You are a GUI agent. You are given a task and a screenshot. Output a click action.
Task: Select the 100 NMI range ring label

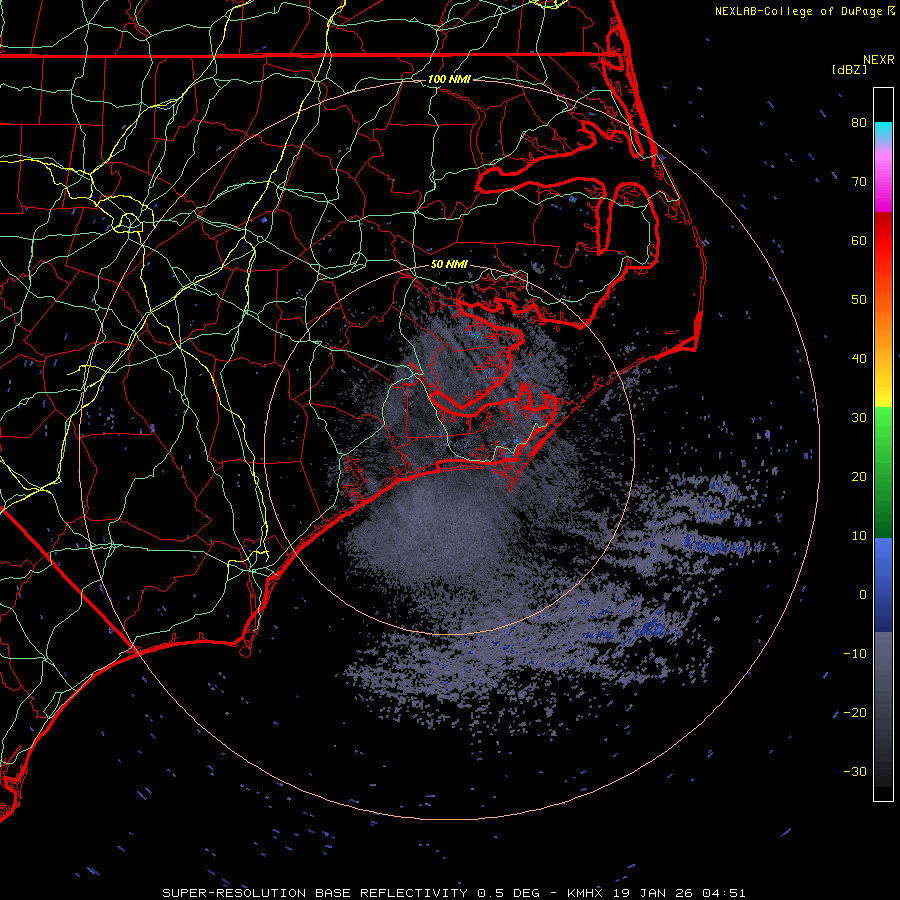449,79
